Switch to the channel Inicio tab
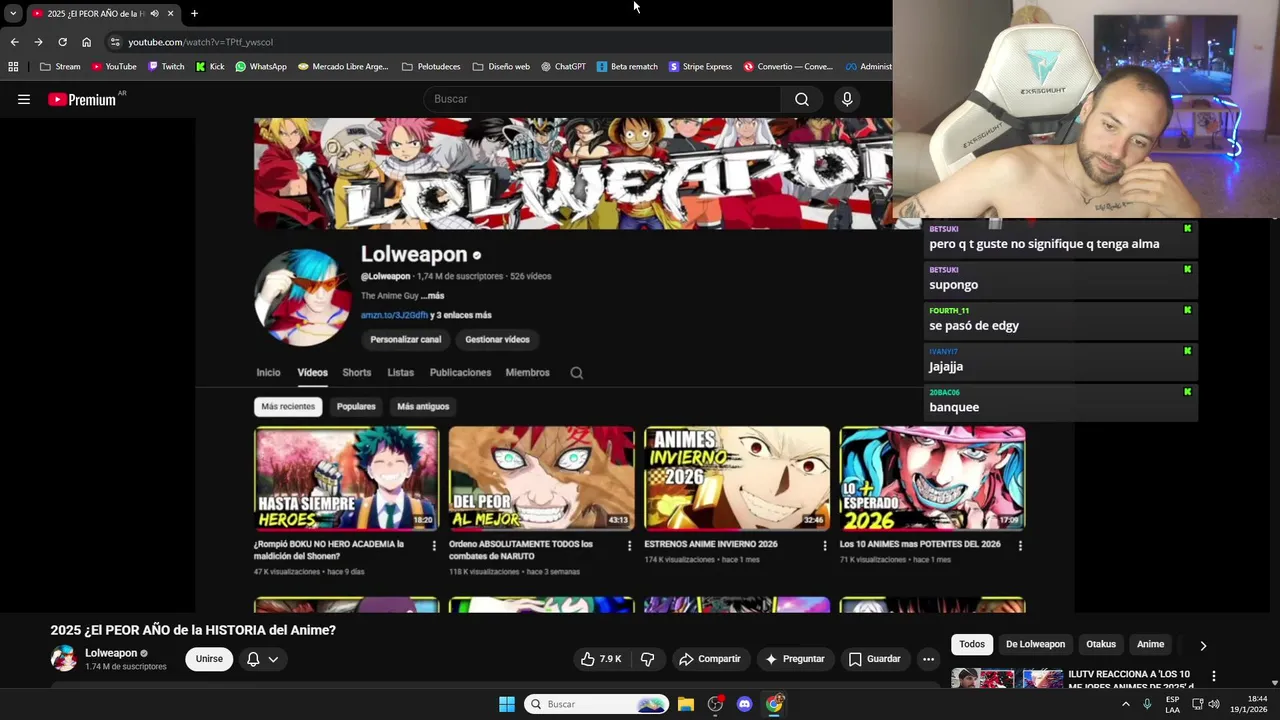Viewport: 1280px width, 720px height. (268, 372)
